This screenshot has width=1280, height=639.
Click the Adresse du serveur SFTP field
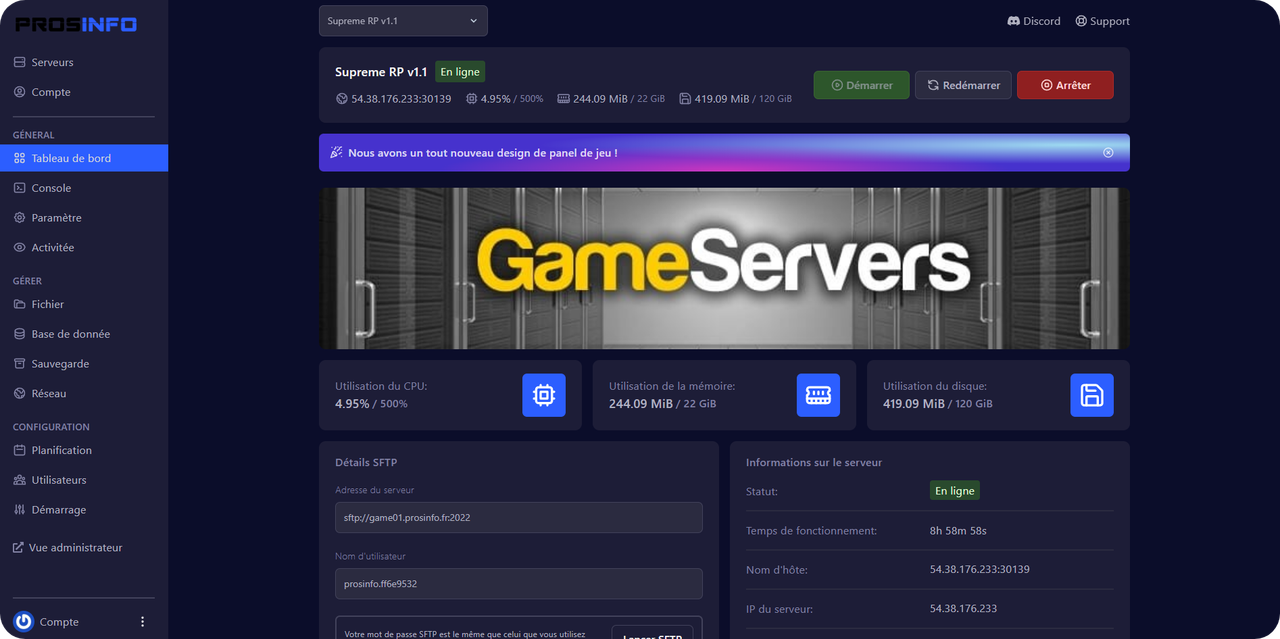pyautogui.click(x=519, y=517)
